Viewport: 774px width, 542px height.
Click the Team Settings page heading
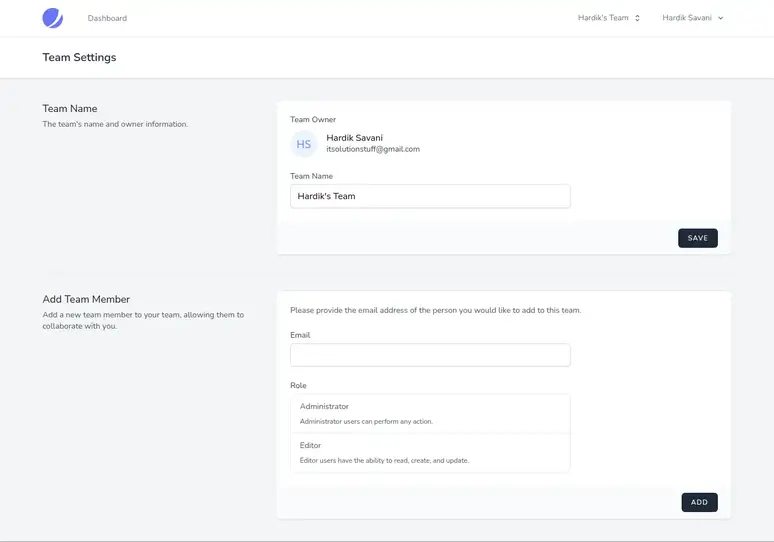pos(79,57)
